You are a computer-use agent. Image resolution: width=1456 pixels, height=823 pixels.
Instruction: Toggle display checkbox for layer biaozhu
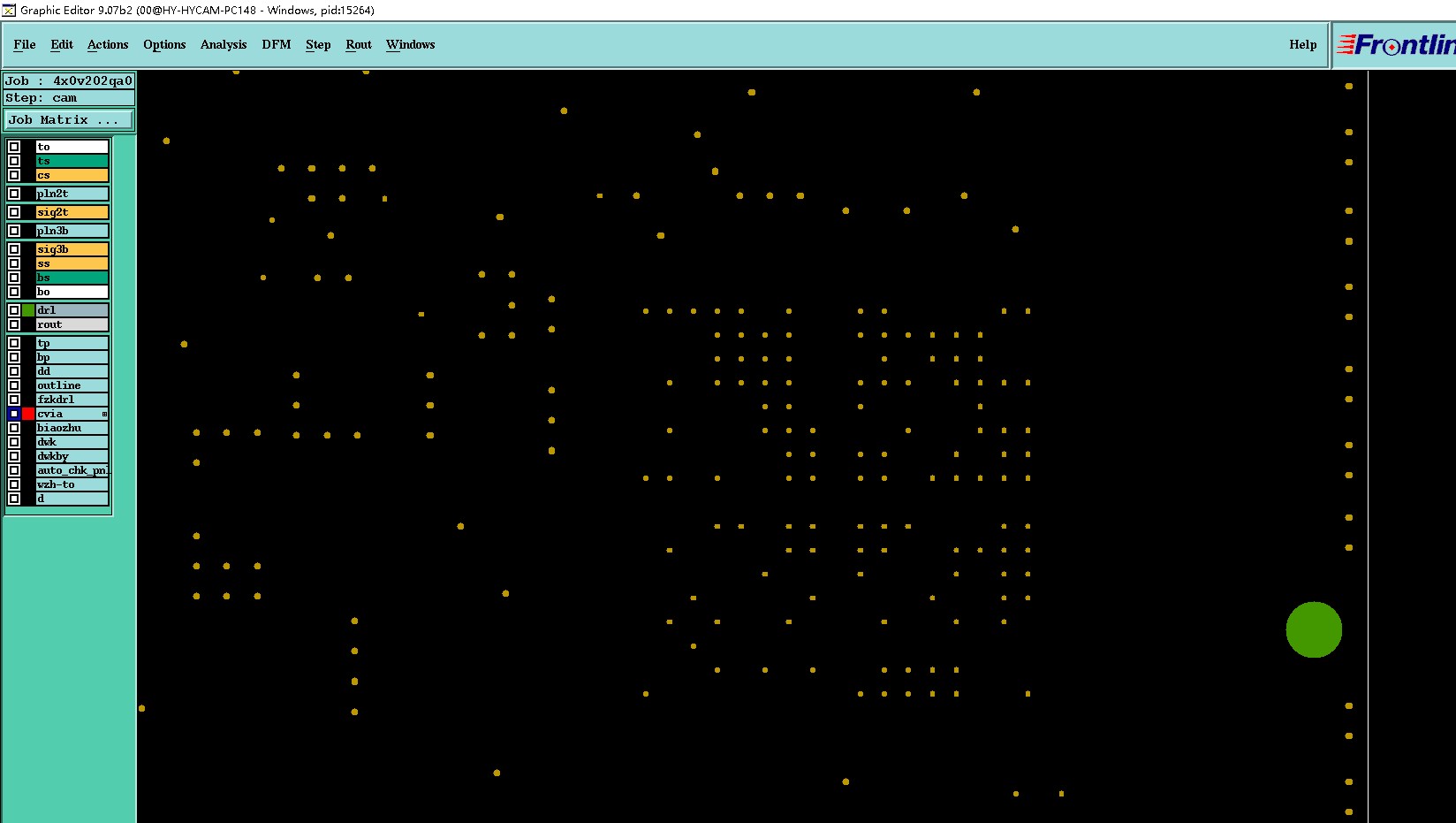(x=14, y=428)
